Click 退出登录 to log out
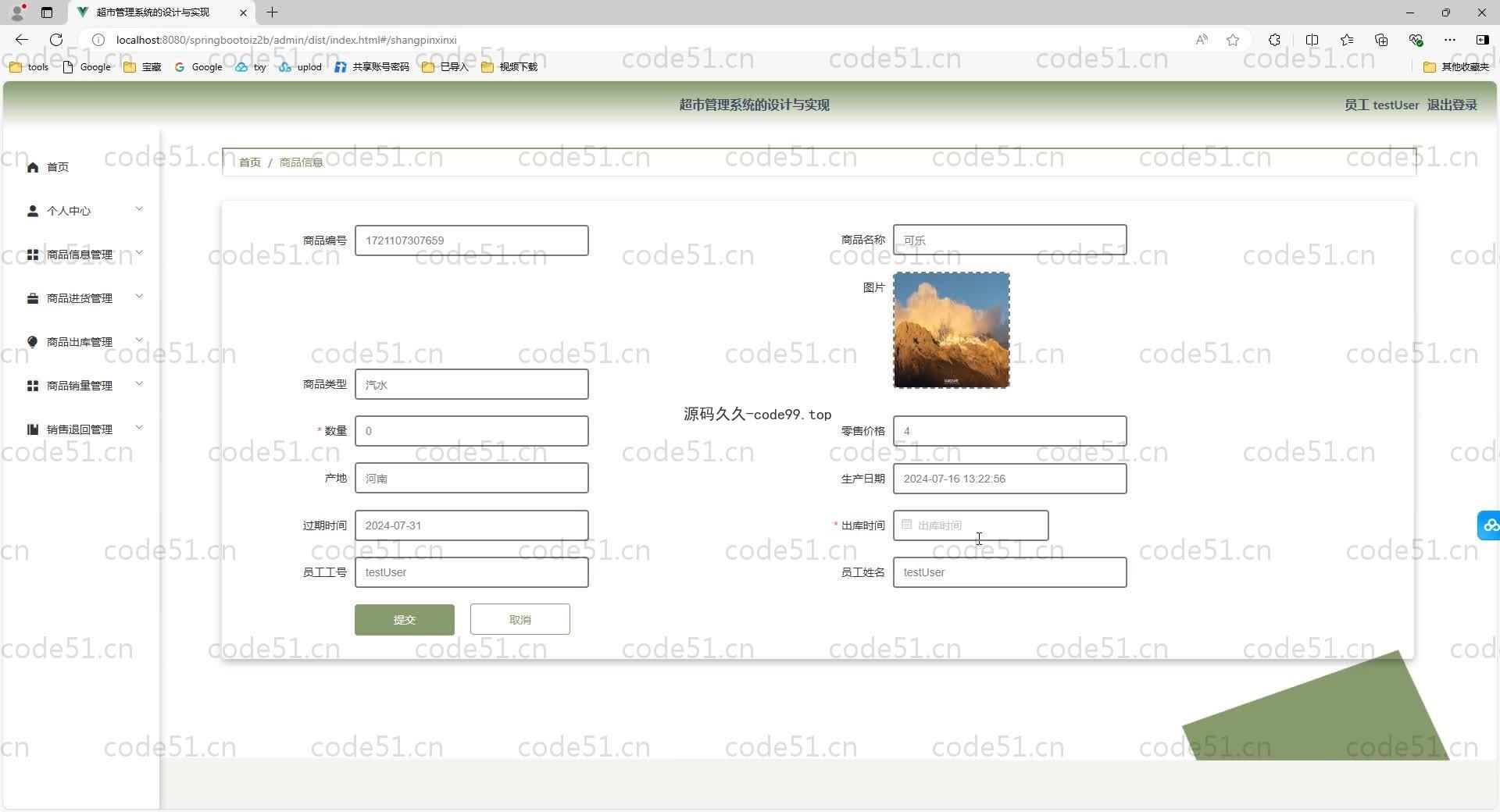The width and height of the screenshot is (1500, 812). (1452, 105)
